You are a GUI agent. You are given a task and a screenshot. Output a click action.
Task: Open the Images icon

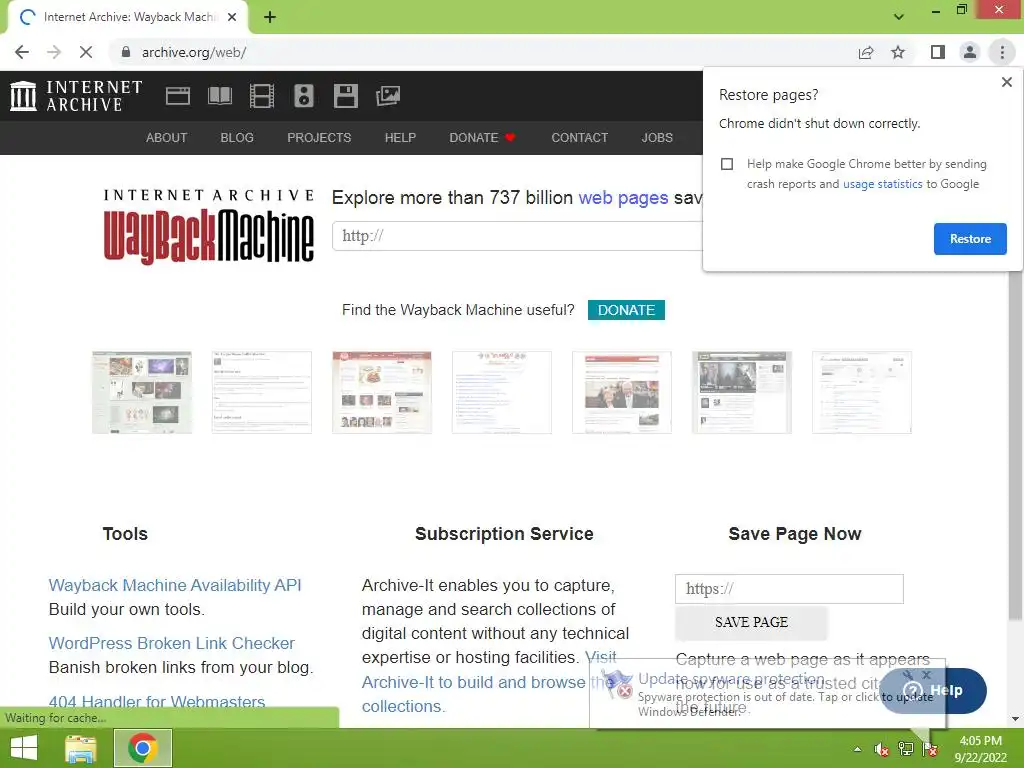[388, 96]
